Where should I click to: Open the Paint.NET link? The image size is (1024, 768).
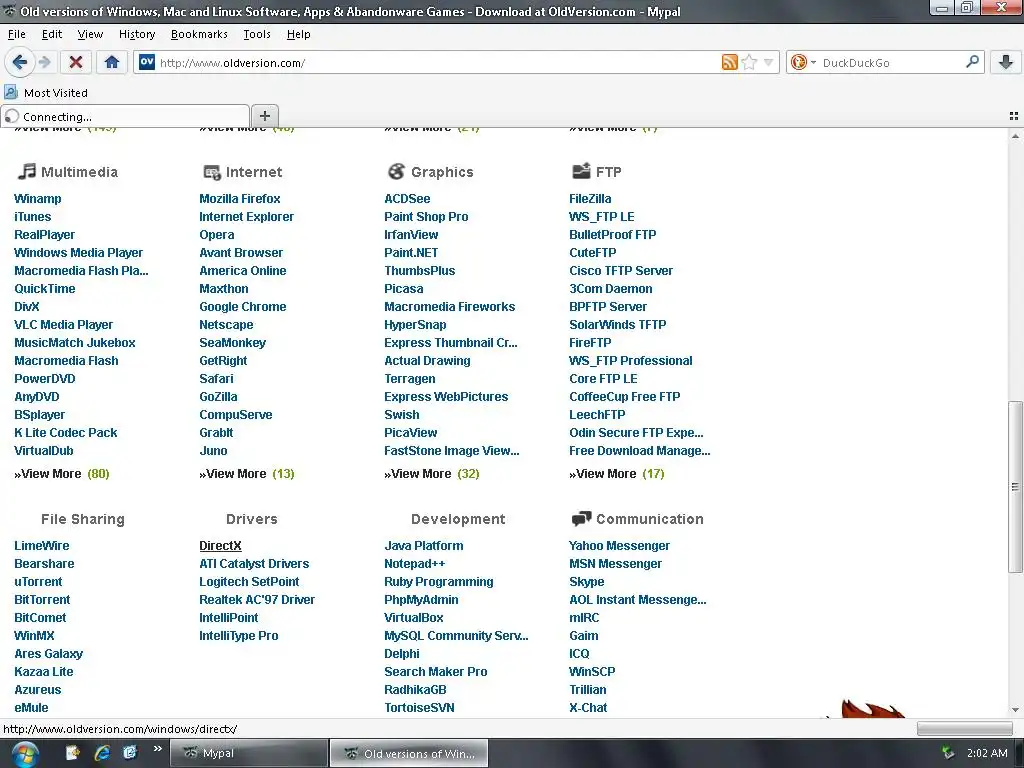(x=411, y=252)
